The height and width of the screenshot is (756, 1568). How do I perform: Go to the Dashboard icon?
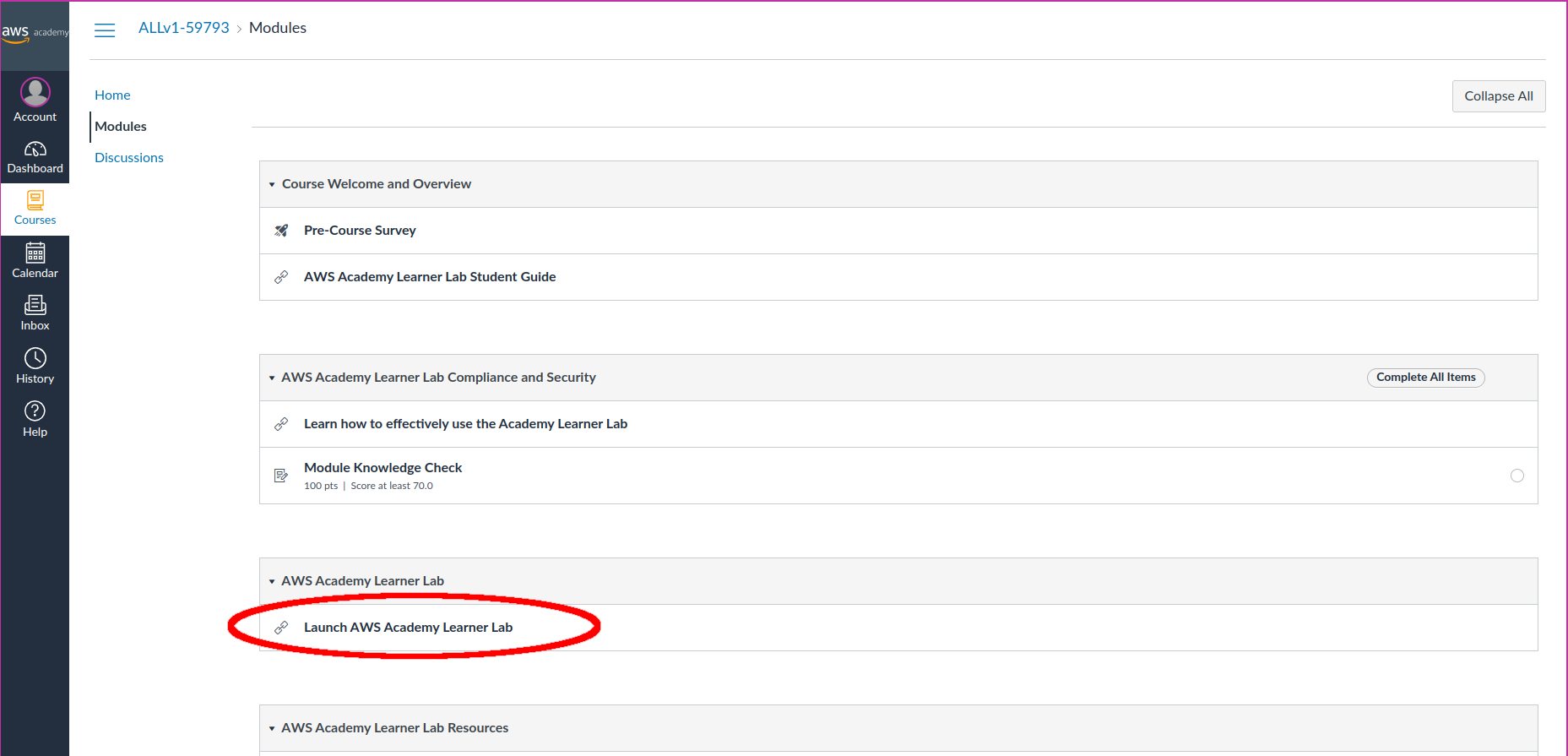[35, 150]
